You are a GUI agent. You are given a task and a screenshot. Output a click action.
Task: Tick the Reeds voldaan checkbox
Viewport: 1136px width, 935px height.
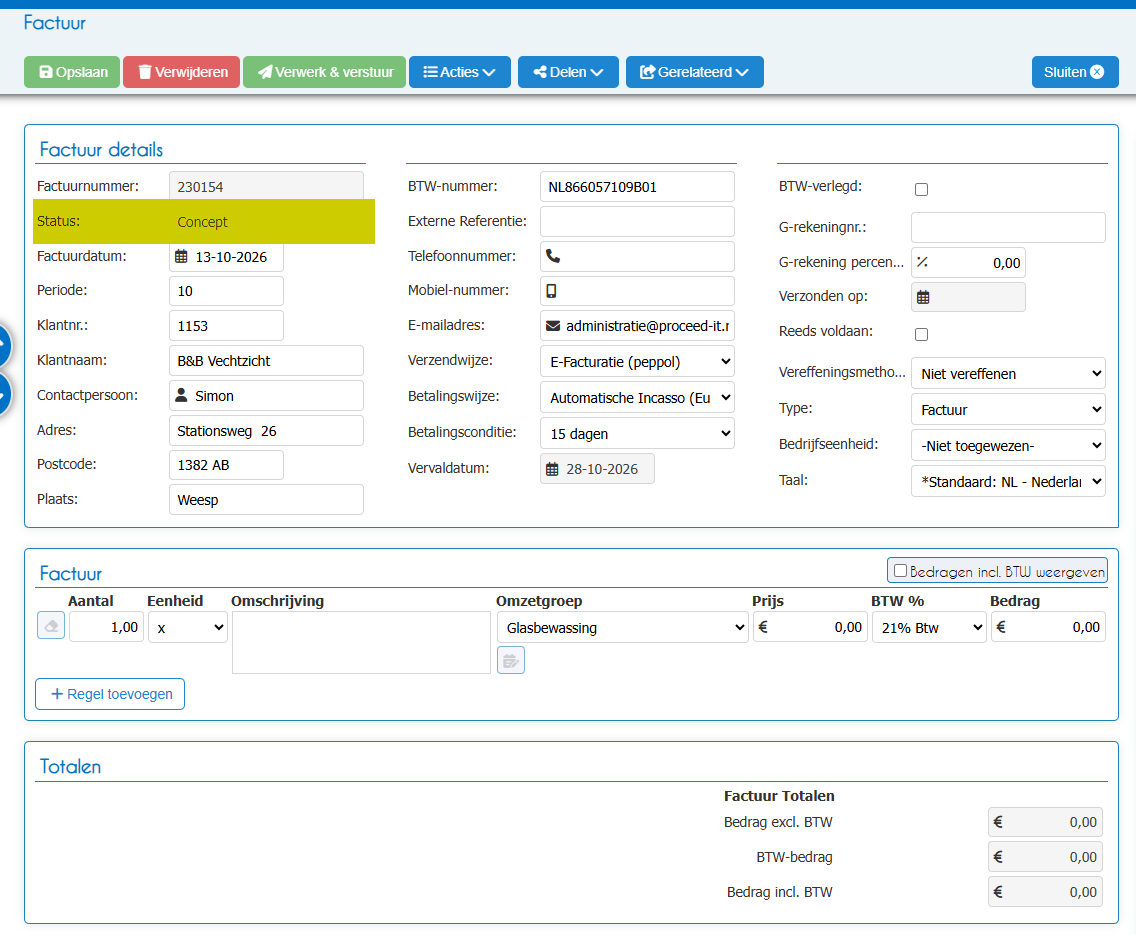click(922, 334)
